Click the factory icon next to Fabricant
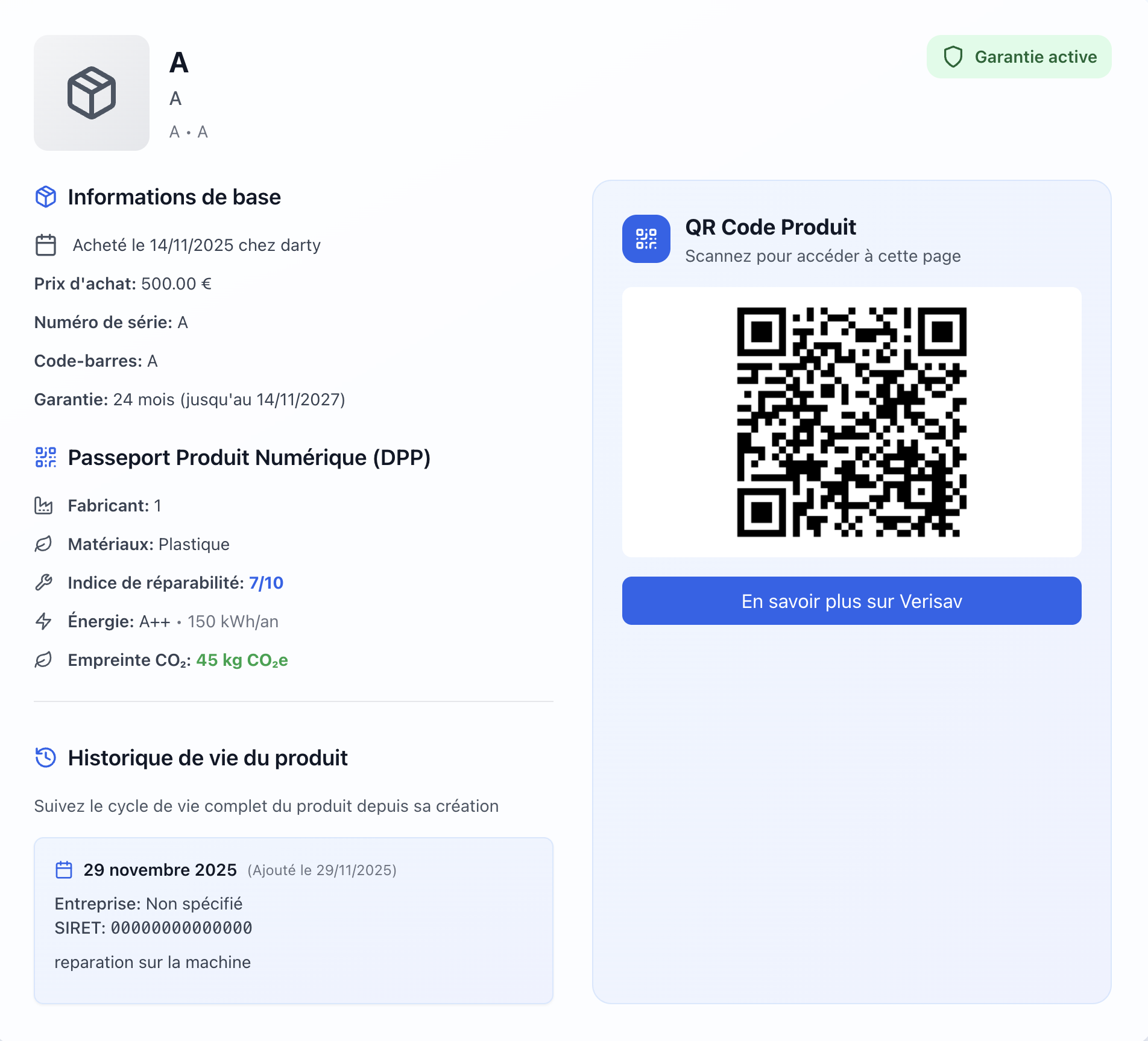The image size is (1148, 1041). (x=43, y=505)
